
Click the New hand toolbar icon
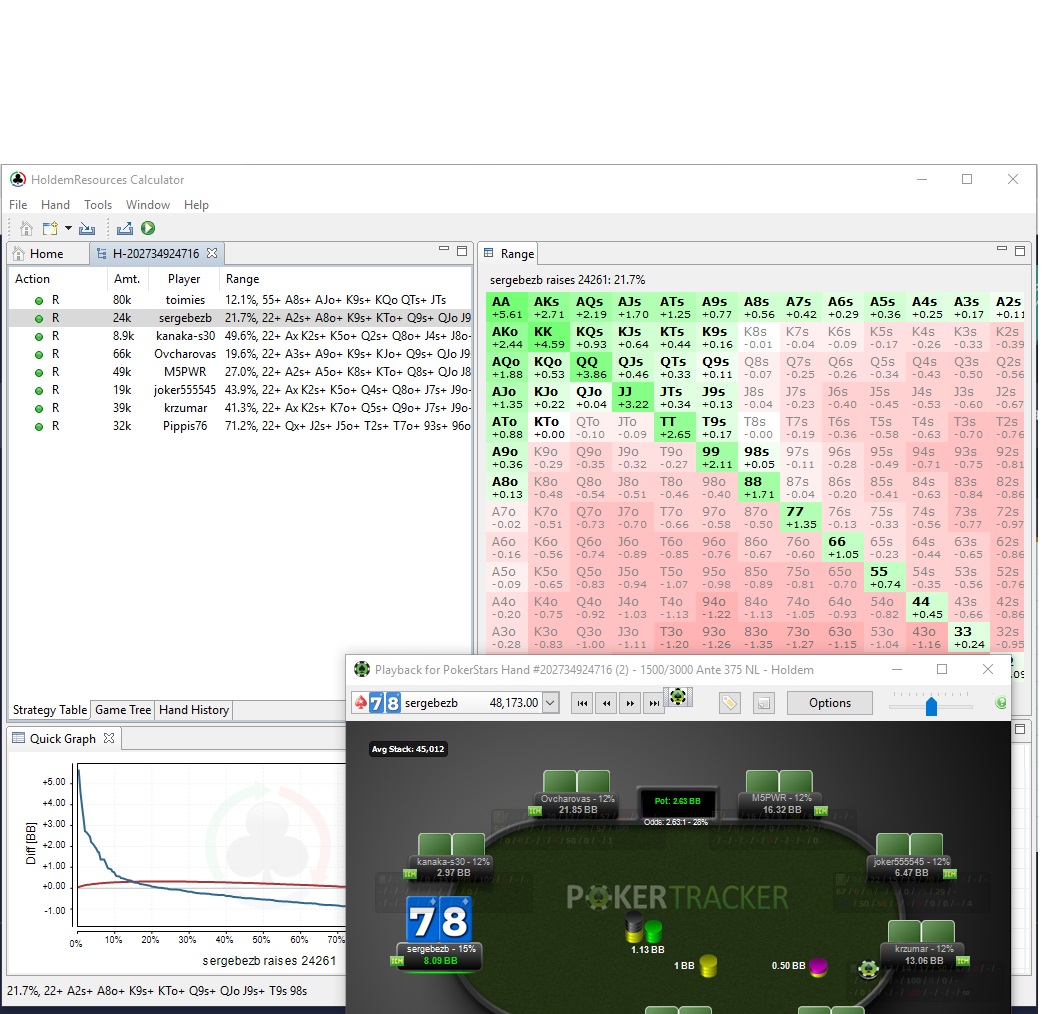50,229
